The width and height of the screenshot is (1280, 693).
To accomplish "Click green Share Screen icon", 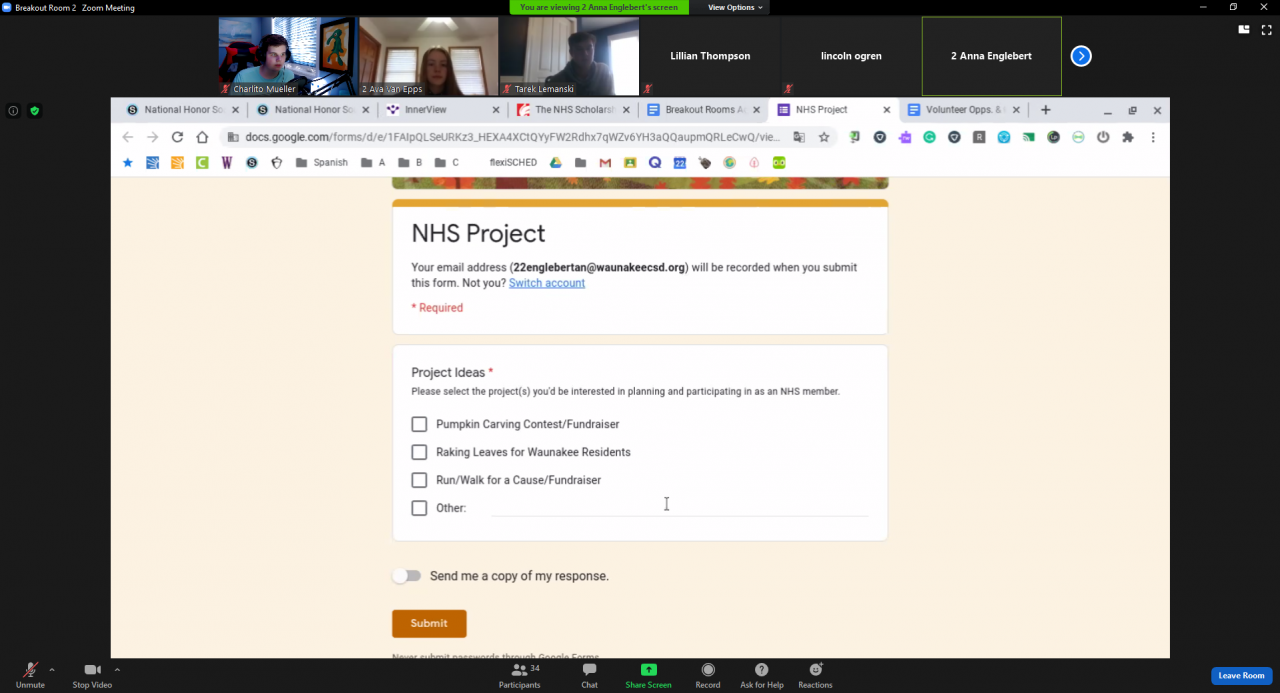I will tap(648, 670).
